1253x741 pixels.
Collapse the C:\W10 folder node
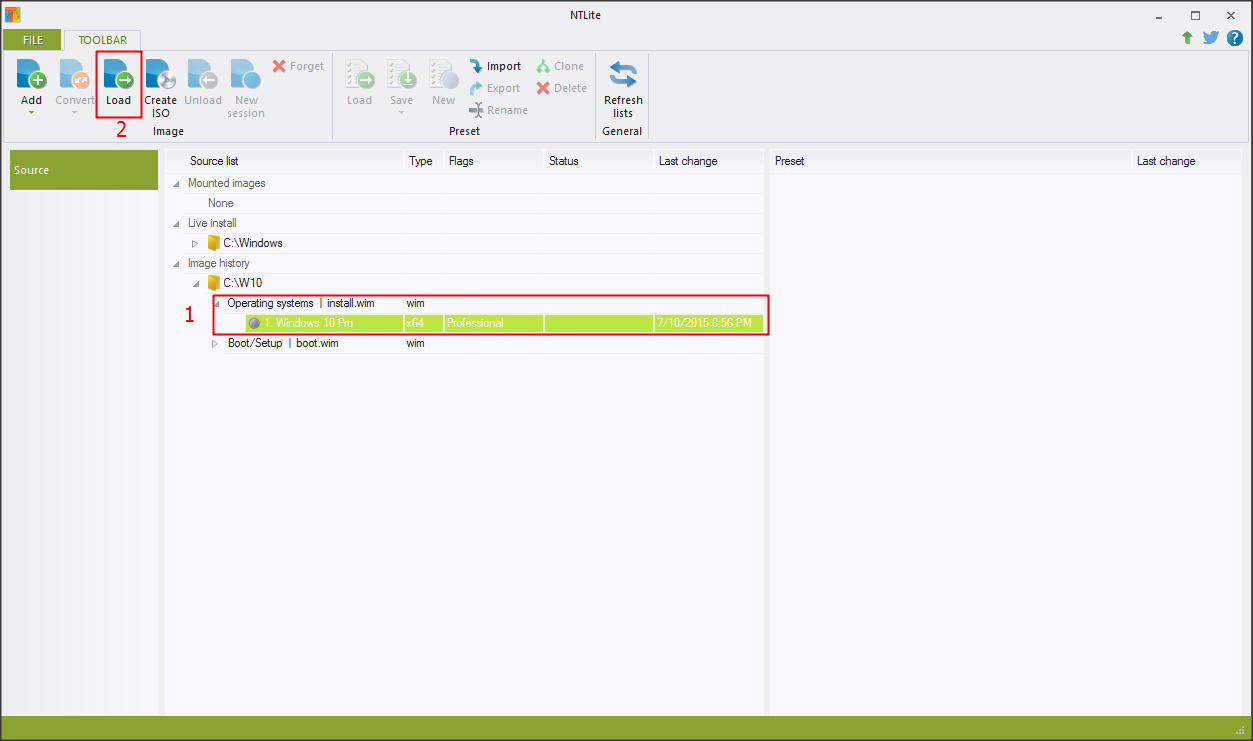pyautogui.click(x=195, y=284)
